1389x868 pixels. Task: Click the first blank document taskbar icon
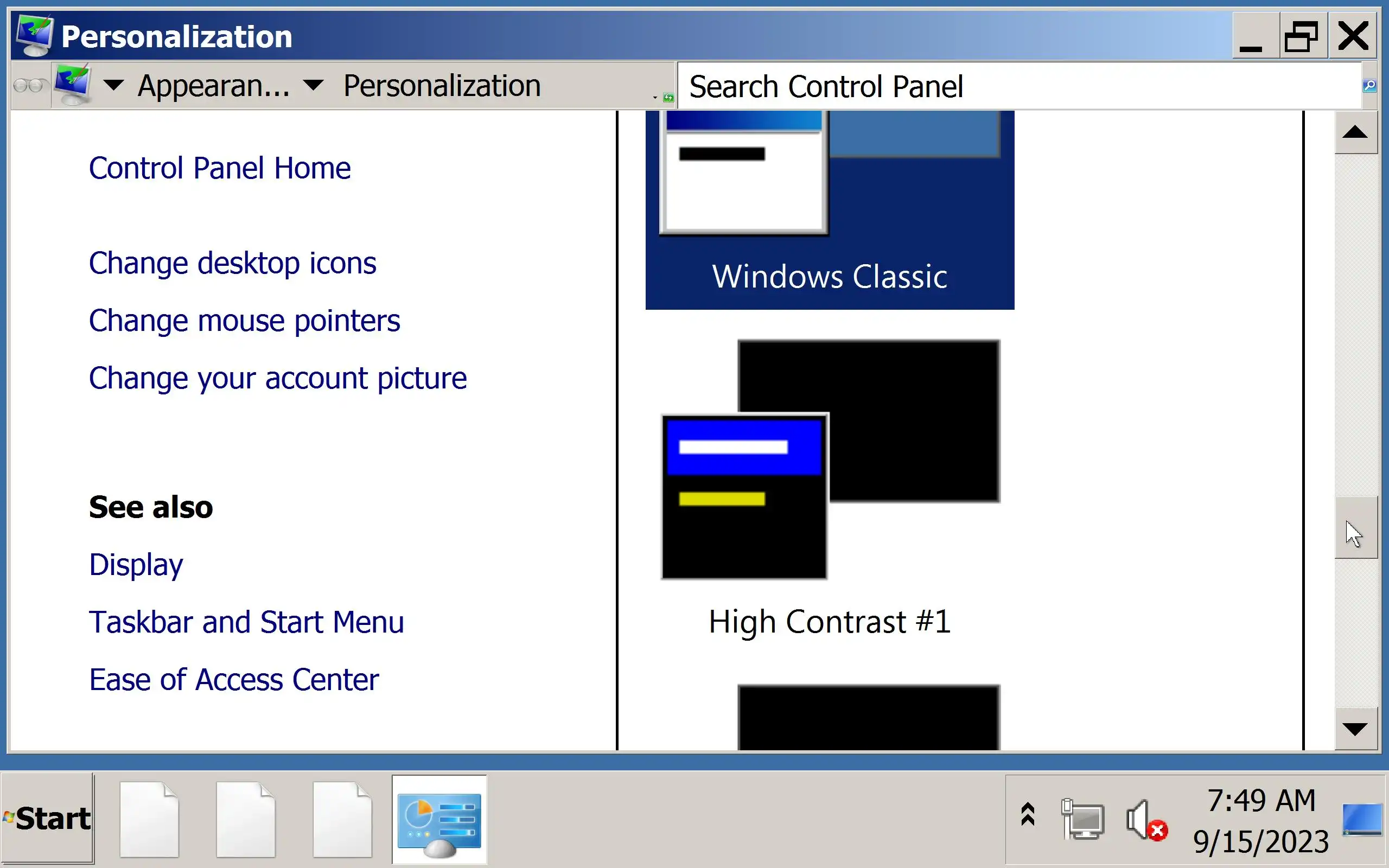pyautogui.click(x=149, y=820)
